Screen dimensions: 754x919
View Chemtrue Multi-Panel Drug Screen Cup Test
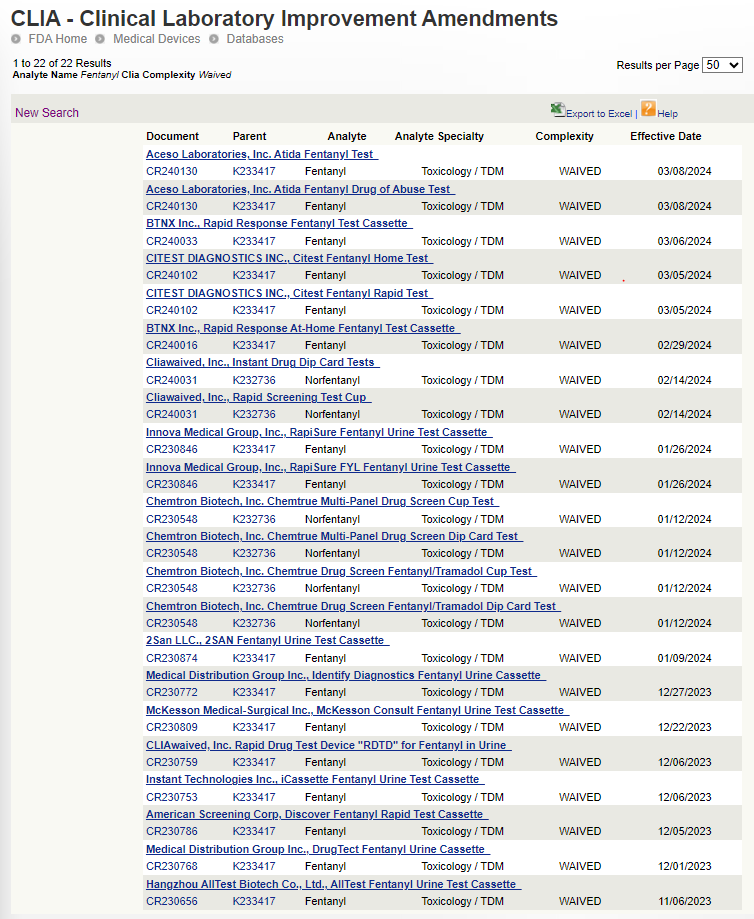[320, 501]
